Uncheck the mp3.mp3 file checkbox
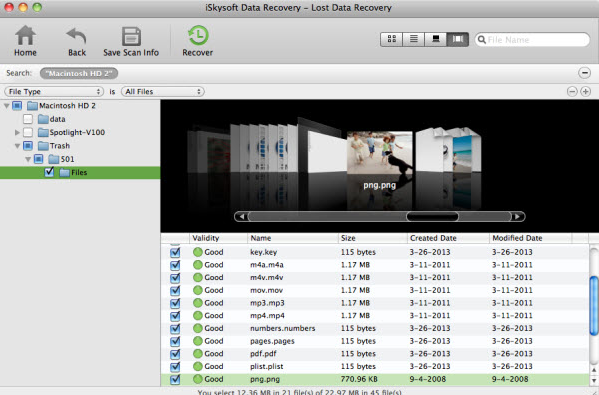Screen dimensions: 599x395 tap(175, 303)
